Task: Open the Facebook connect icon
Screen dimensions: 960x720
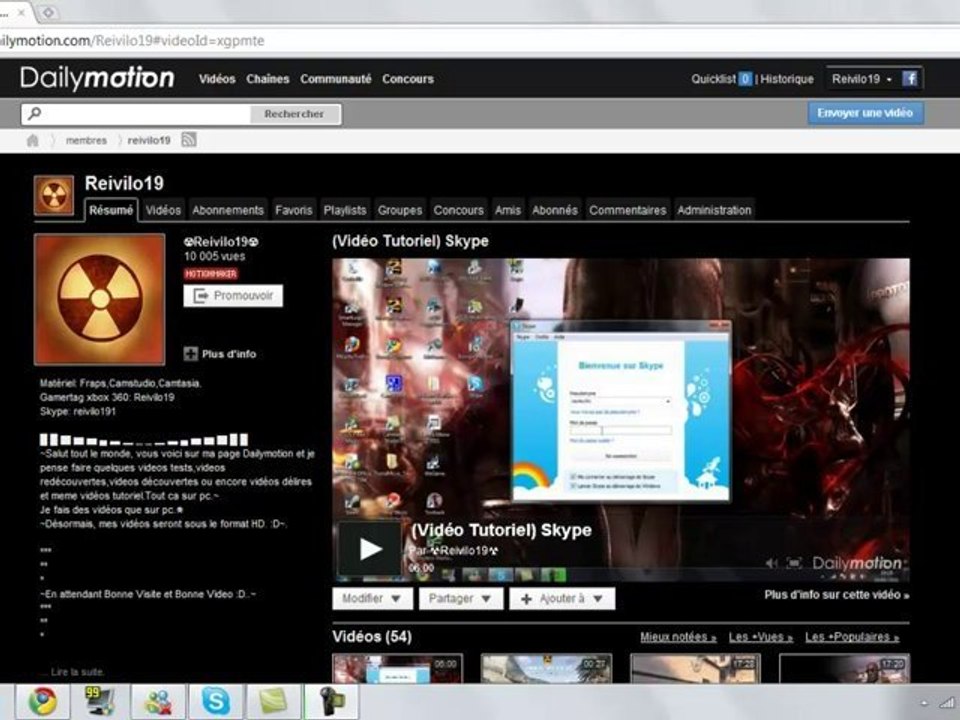Action: tap(910, 79)
